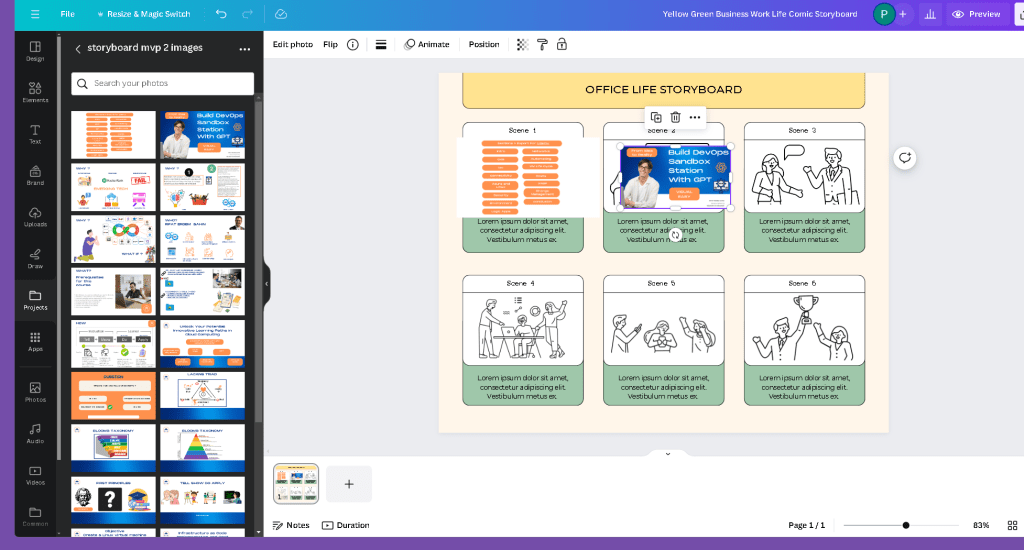This screenshot has height=550, width=1024.
Task: Collapse the side panel with arrow handle
Action: pyautogui.click(x=266, y=284)
